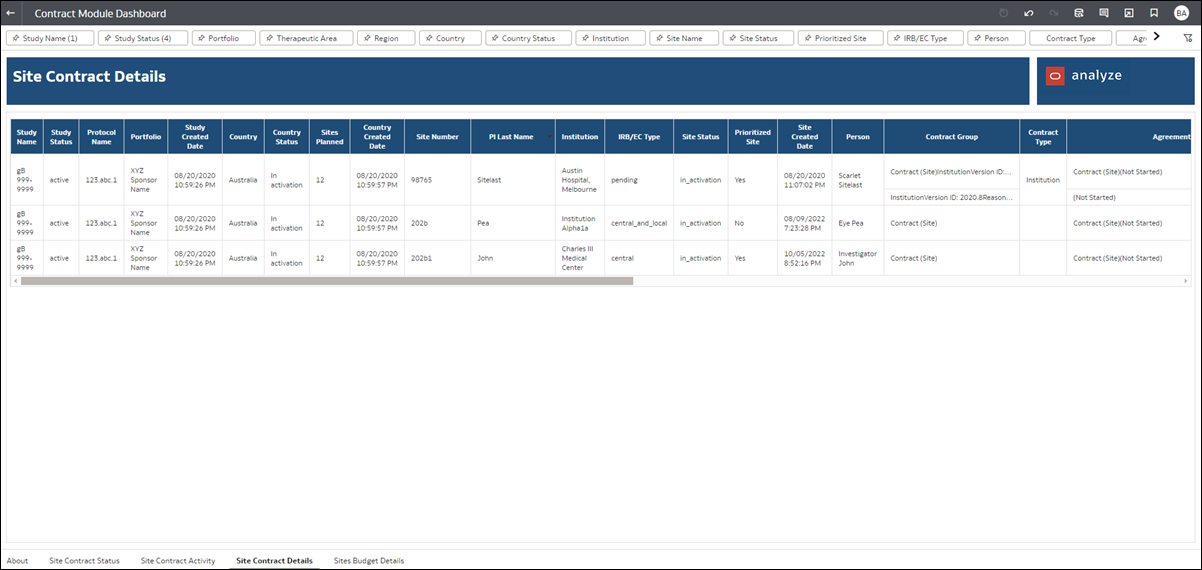Click the filter bar right chevron

[1156, 37]
